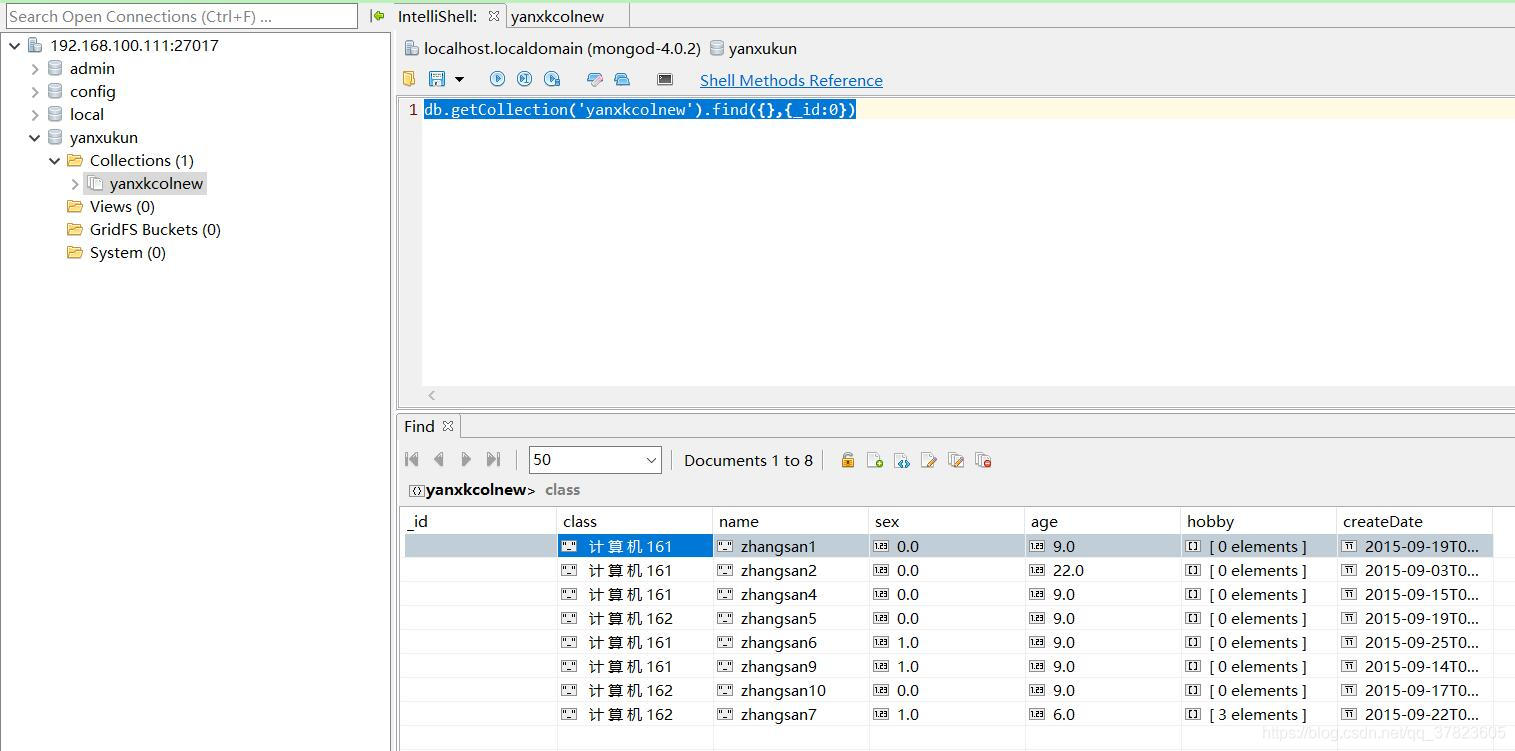This screenshot has height=751, width=1515.
Task: Select the createDate cell 2015-09-25T0...
Action: (1414, 642)
